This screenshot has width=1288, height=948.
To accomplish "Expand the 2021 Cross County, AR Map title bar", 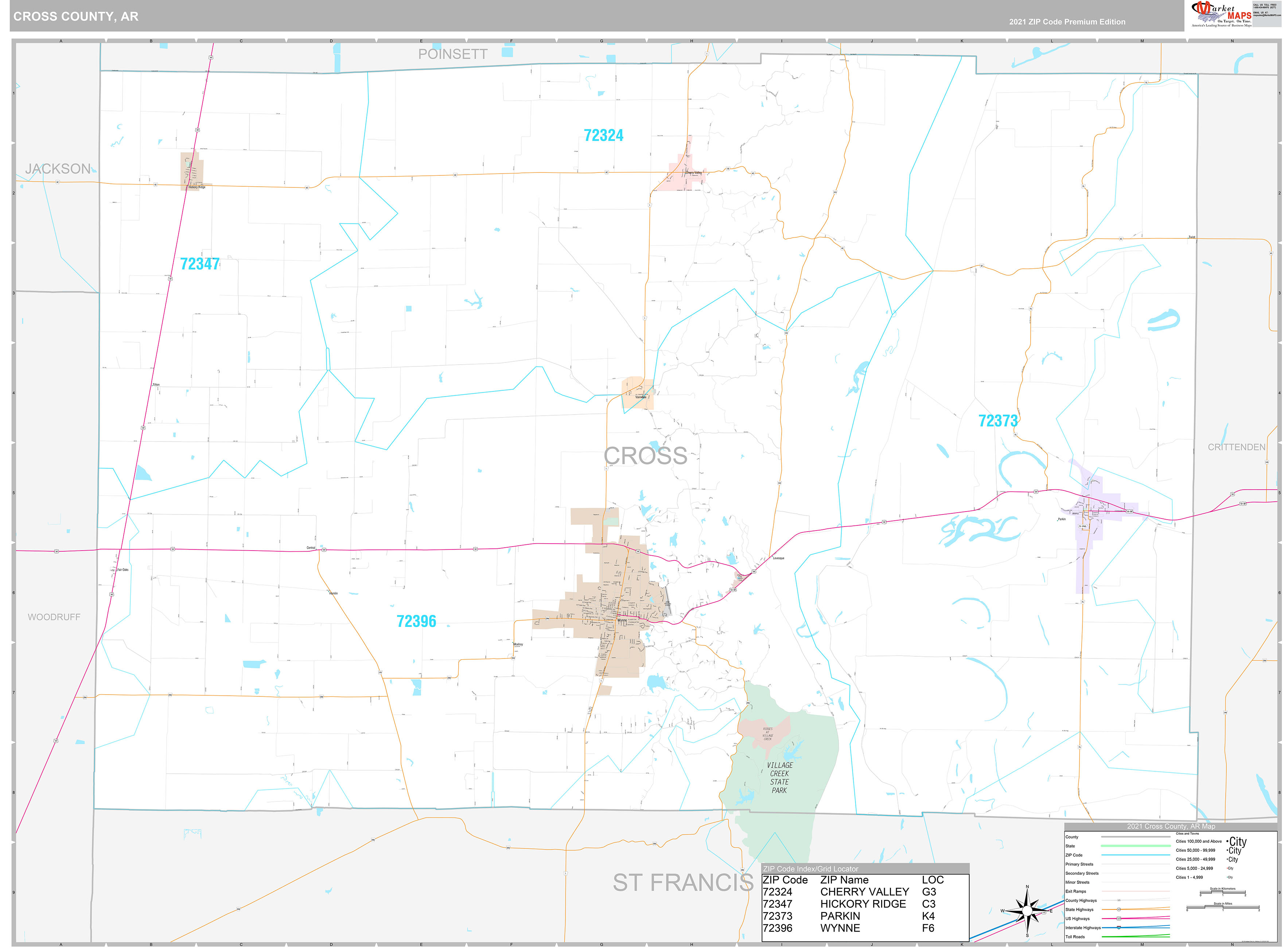I will point(1171,826).
